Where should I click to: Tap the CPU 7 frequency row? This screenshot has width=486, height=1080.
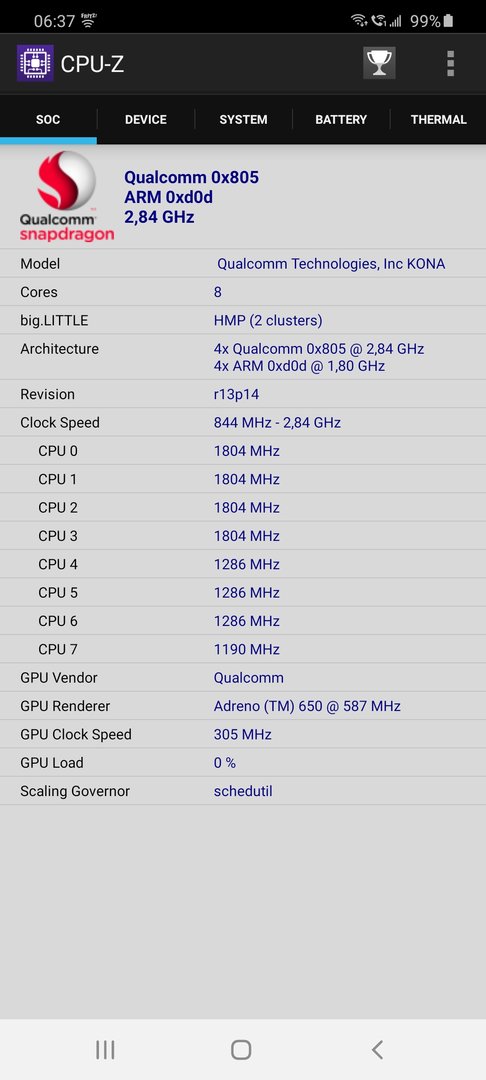243,649
